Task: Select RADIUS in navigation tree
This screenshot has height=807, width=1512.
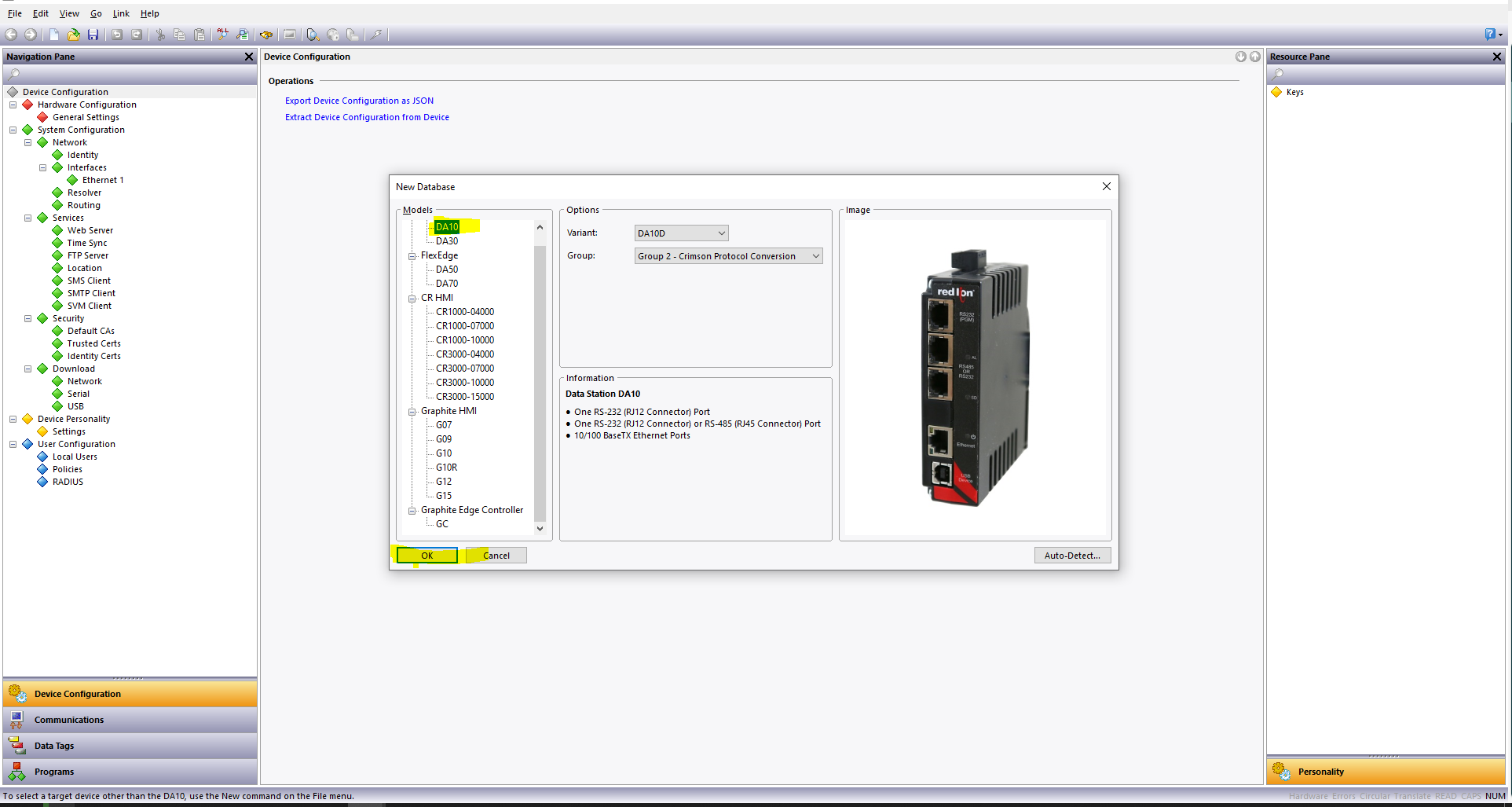Action: pos(68,482)
